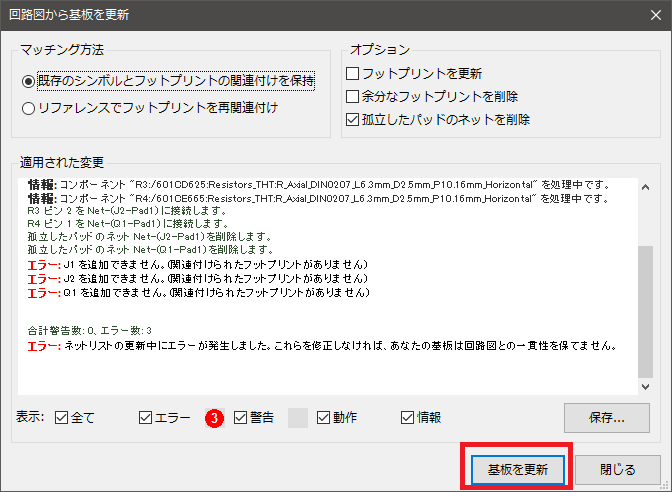Disable the 情報 messages checkbox
This screenshot has width=672, height=492.
(x=408, y=418)
